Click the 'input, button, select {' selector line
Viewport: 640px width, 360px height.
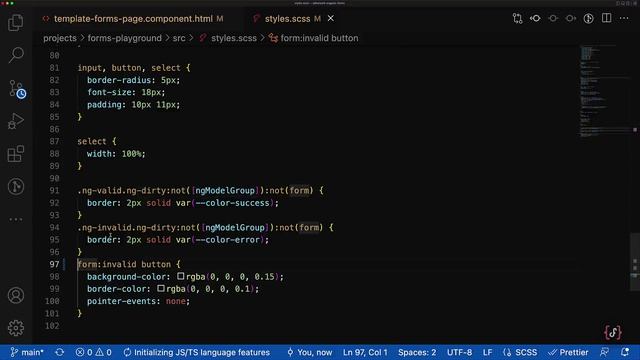tap(134, 68)
